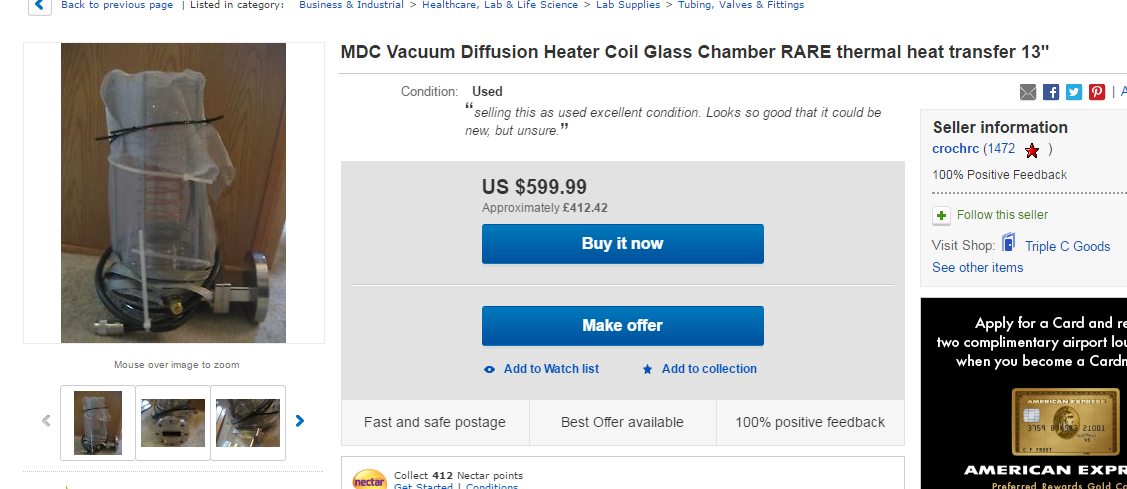Share listing on Twitter
Viewport: 1127px width, 489px height.
(x=1074, y=92)
